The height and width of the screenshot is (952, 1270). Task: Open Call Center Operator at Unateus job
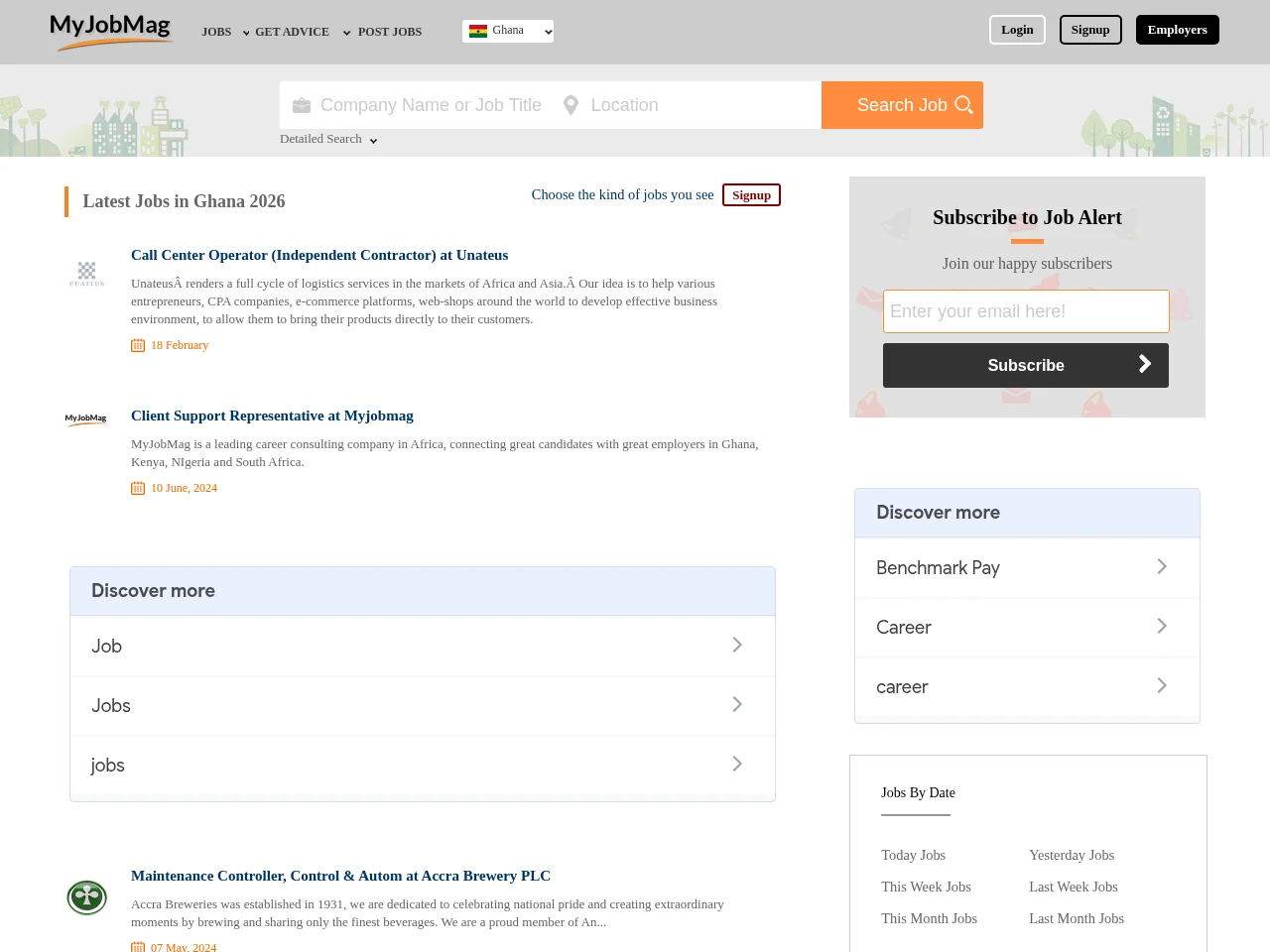(319, 255)
